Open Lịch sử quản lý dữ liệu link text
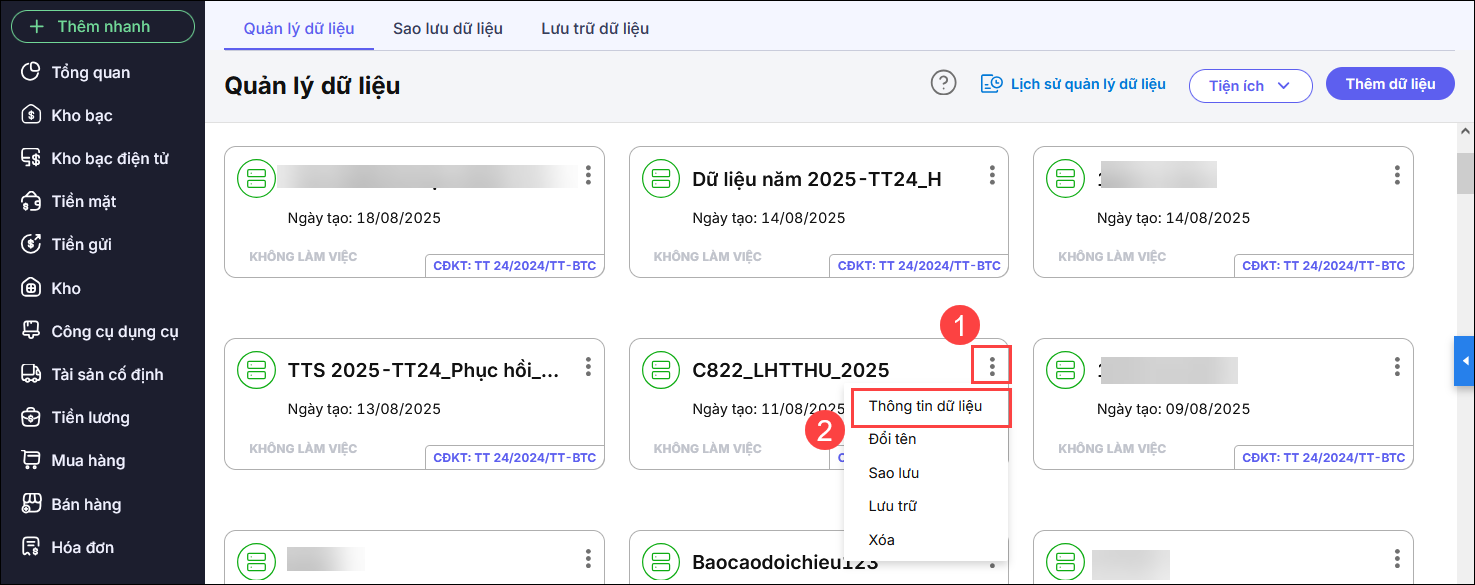Image resolution: width=1475 pixels, height=585 pixels. (x=1088, y=84)
